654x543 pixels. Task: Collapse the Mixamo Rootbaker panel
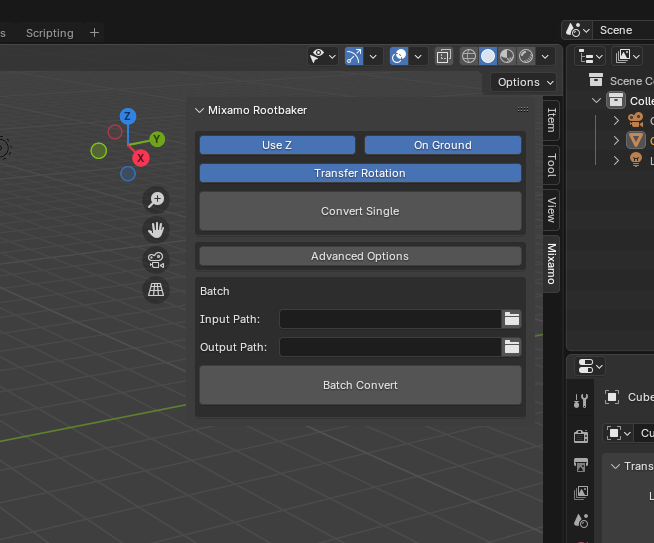pyautogui.click(x=199, y=111)
